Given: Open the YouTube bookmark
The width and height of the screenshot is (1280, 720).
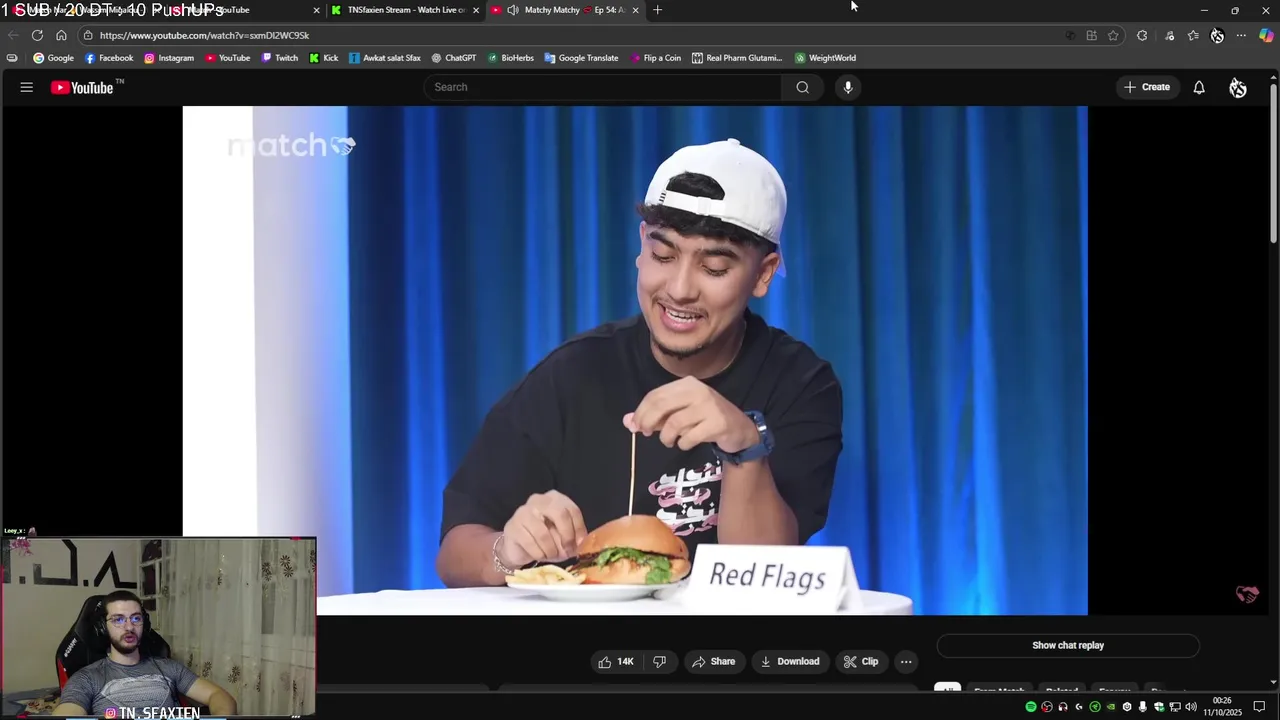Looking at the screenshot, I should click(x=227, y=58).
